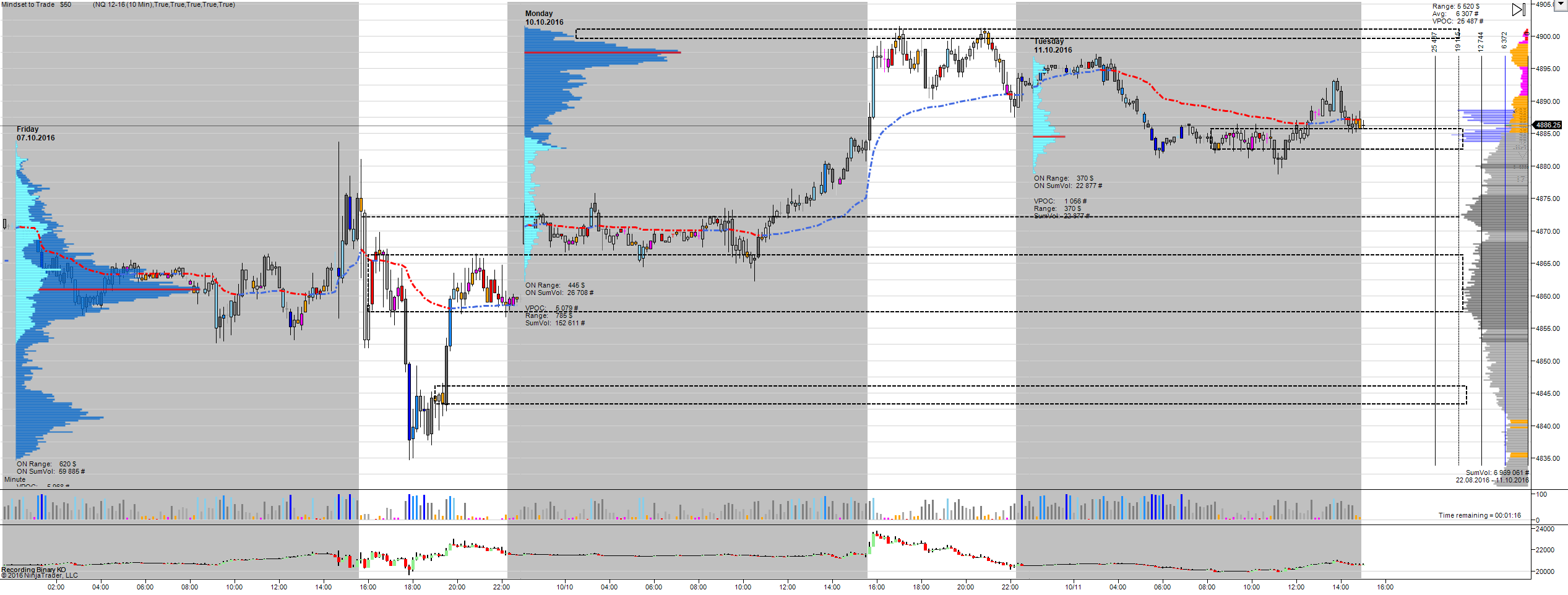Click Tuesday's 'ON Range: 370 $' label
This screenshot has width=1568, height=595.
coord(1064,178)
